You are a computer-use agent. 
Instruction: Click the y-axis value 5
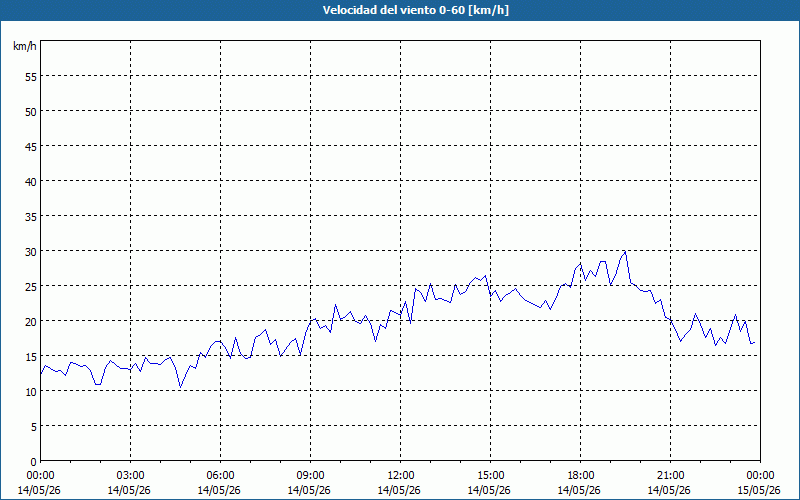pos(34,427)
